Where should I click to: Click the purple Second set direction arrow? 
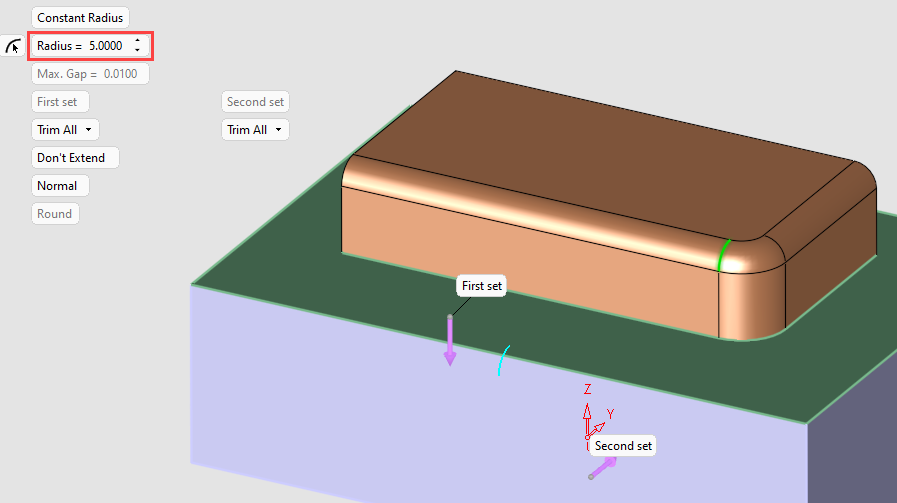click(602, 467)
